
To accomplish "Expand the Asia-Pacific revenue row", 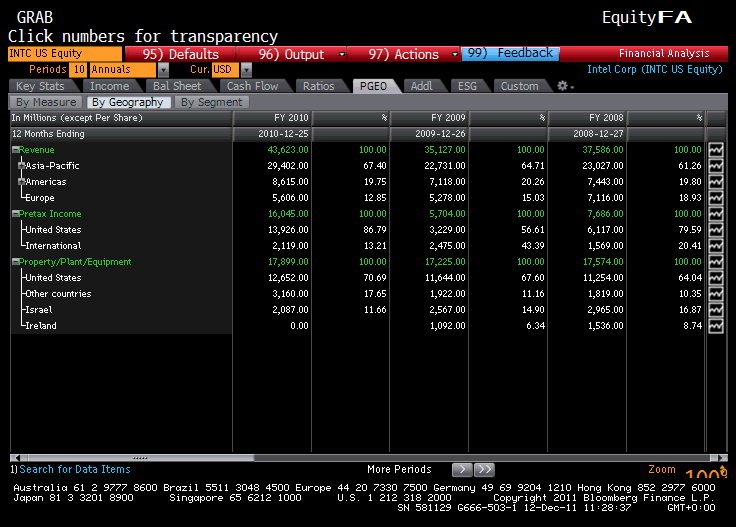I will 21,166.
